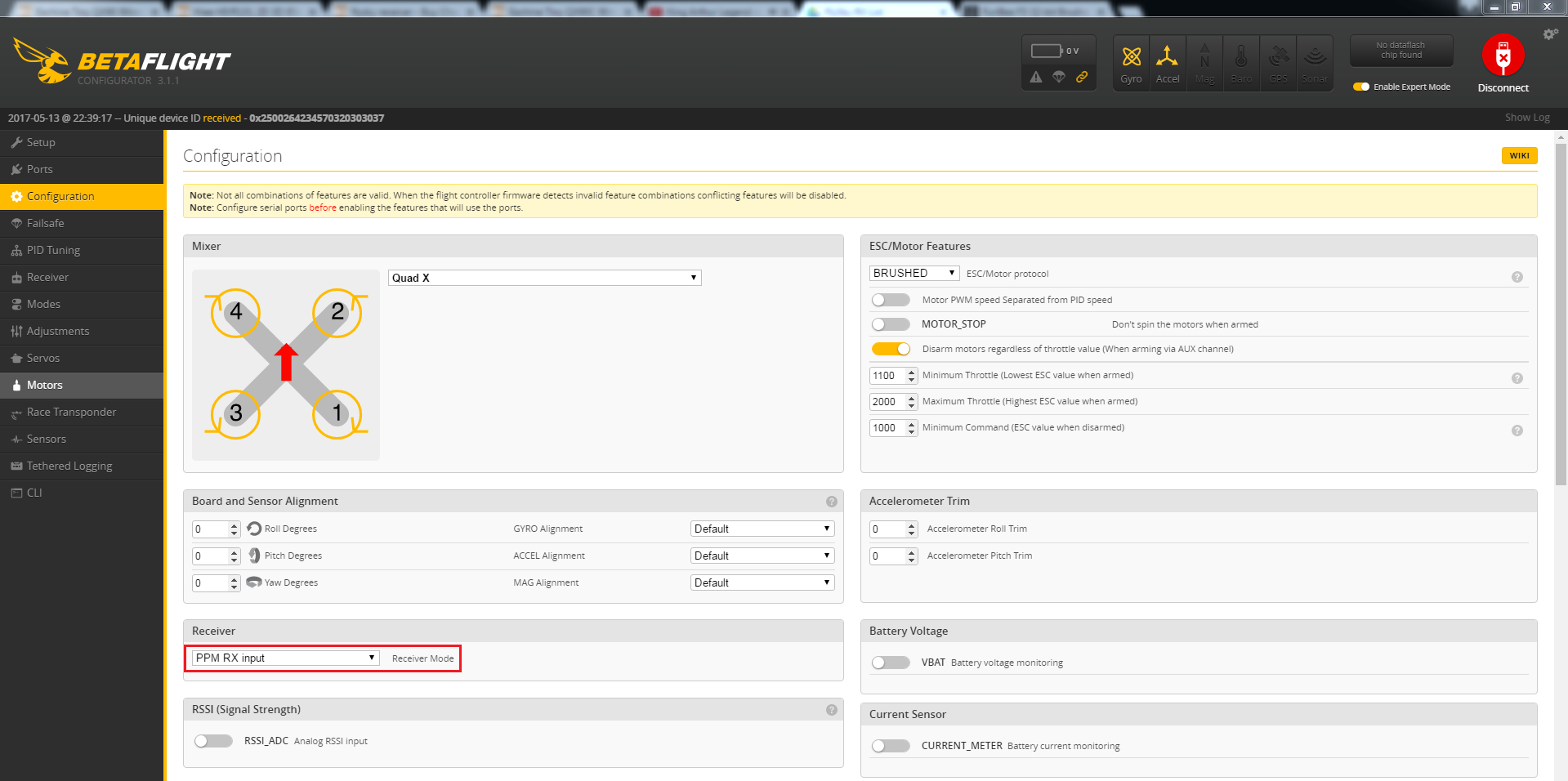Click the GPS sensor status icon
The image size is (1568, 781).
pyautogui.click(x=1278, y=63)
